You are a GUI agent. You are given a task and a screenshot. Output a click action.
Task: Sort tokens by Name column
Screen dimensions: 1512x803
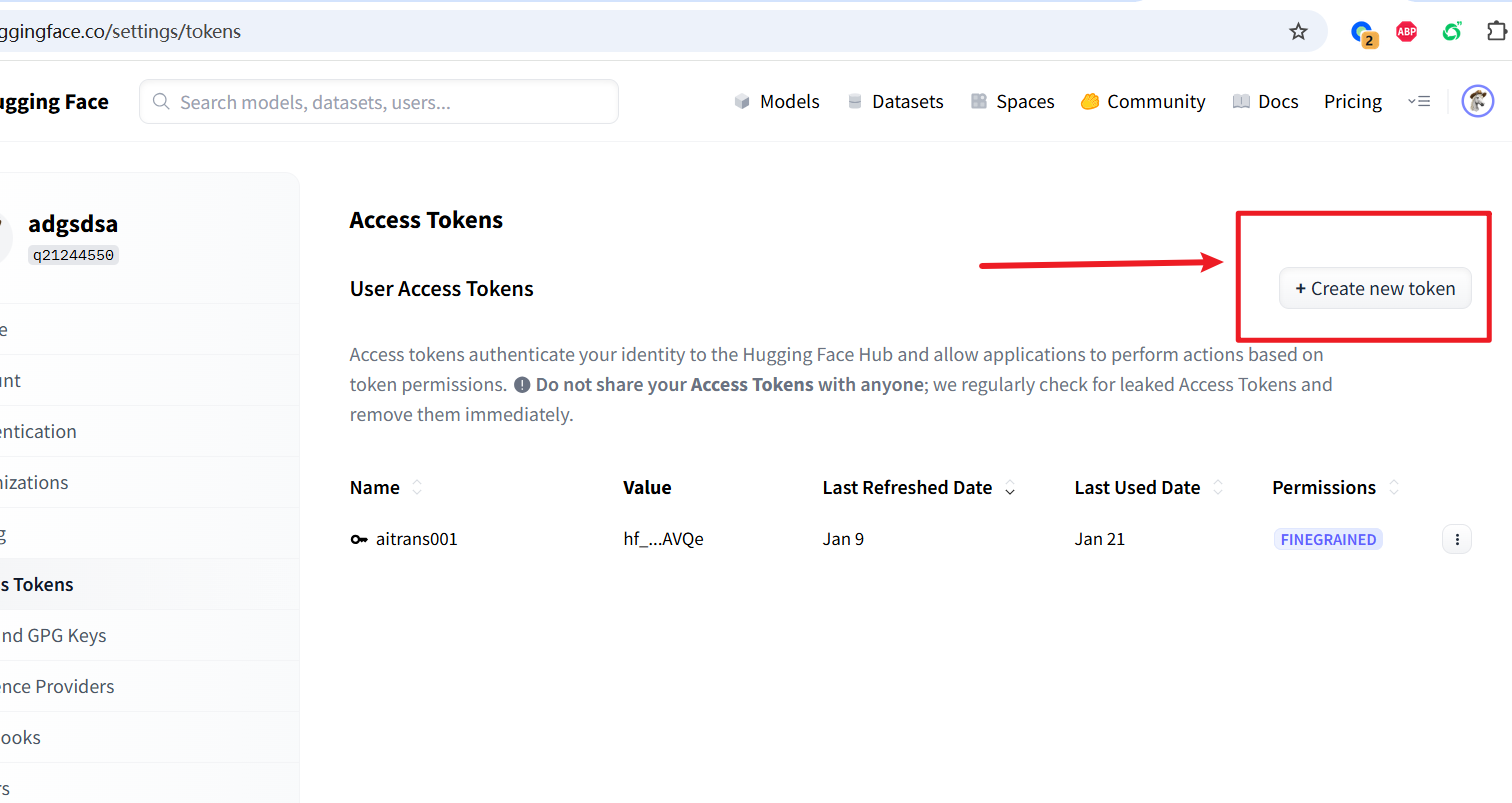(x=417, y=488)
